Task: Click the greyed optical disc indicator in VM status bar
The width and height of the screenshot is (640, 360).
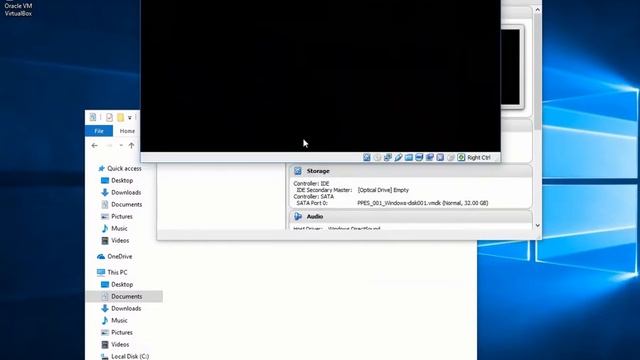Action: pyautogui.click(x=377, y=157)
